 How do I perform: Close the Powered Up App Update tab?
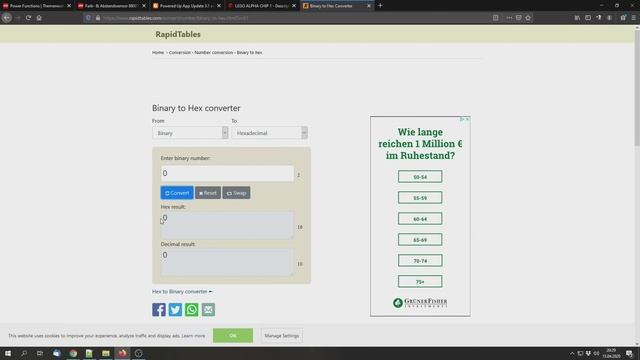(x=219, y=6)
